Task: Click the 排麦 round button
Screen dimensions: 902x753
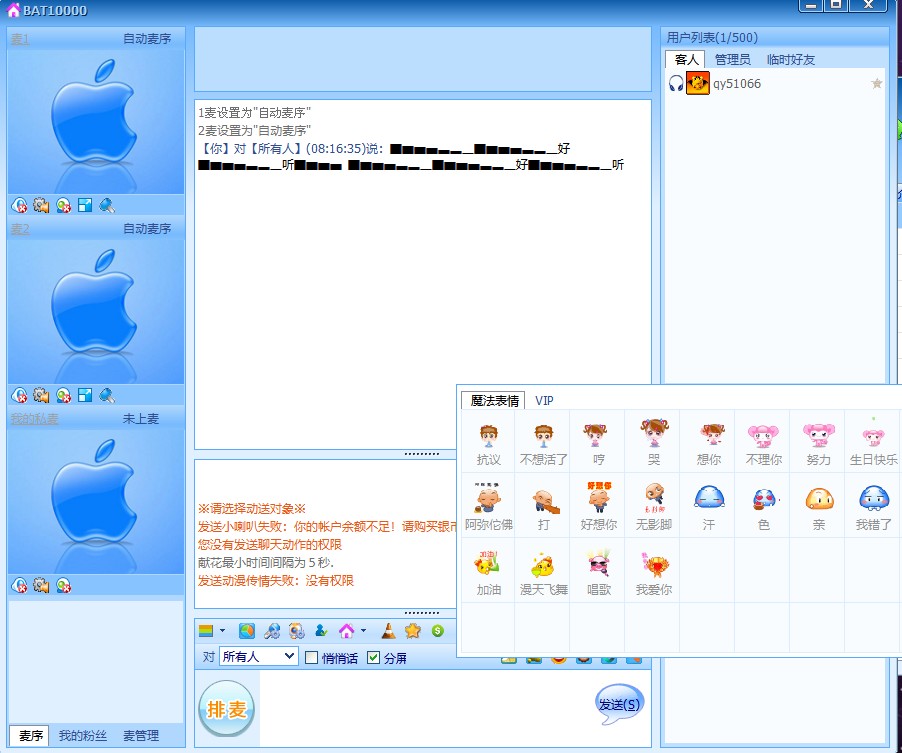Action: click(226, 709)
